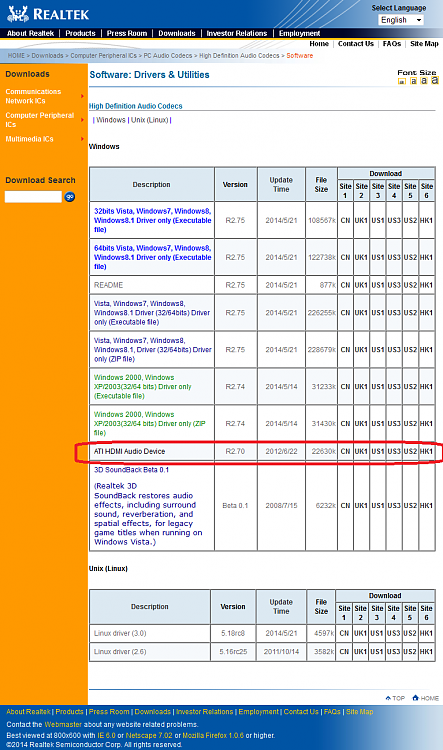Jump to Windows section anchor link
This screenshot has width=443, height=750.
click(111, 120)
